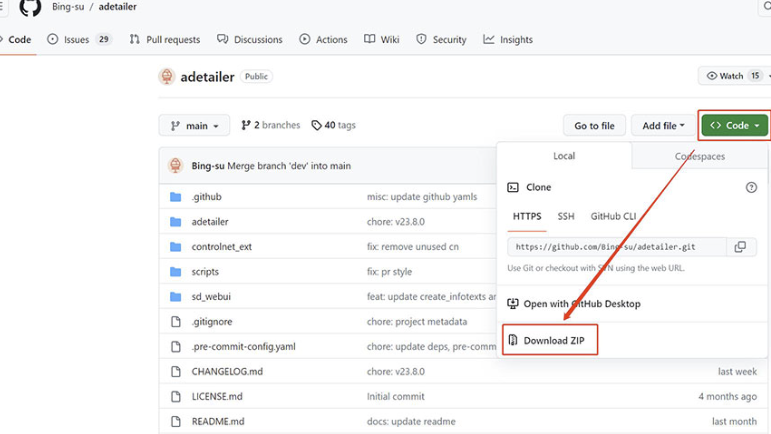
Task: Open the adetailer breadcrumb link
Action: [x=118, y=7]
